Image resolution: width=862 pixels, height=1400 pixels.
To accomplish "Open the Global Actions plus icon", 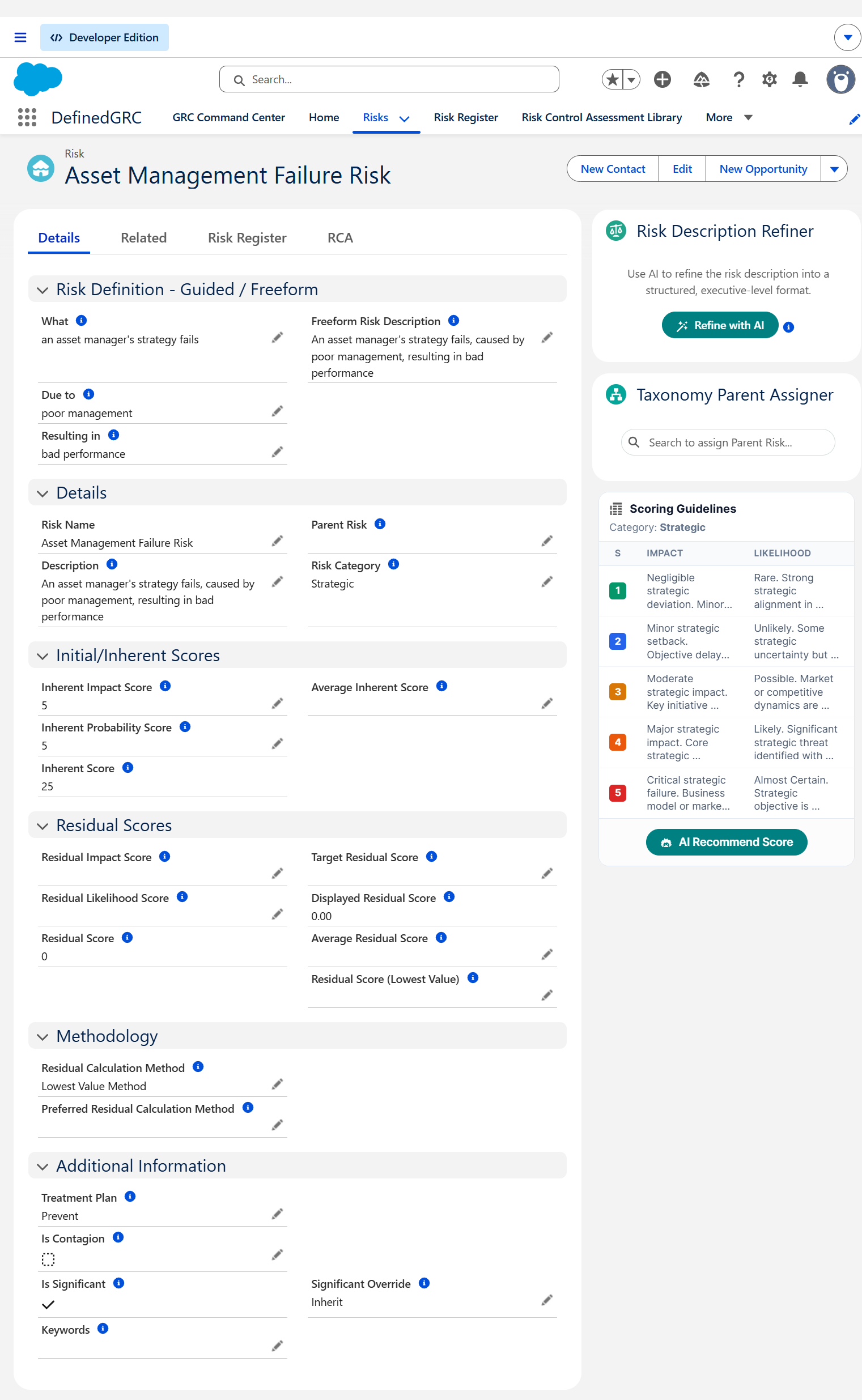I will coord(662,79).
